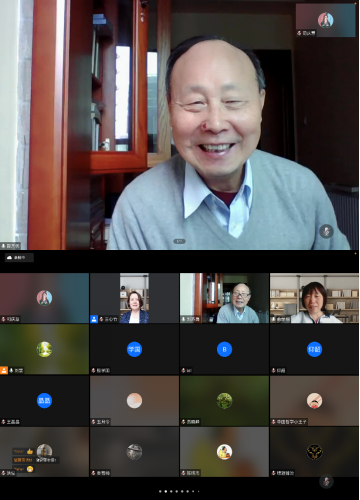This screenshot has width=360, height=500.
Task: Click the cloud recording indicator
Action: pos(19,257)
